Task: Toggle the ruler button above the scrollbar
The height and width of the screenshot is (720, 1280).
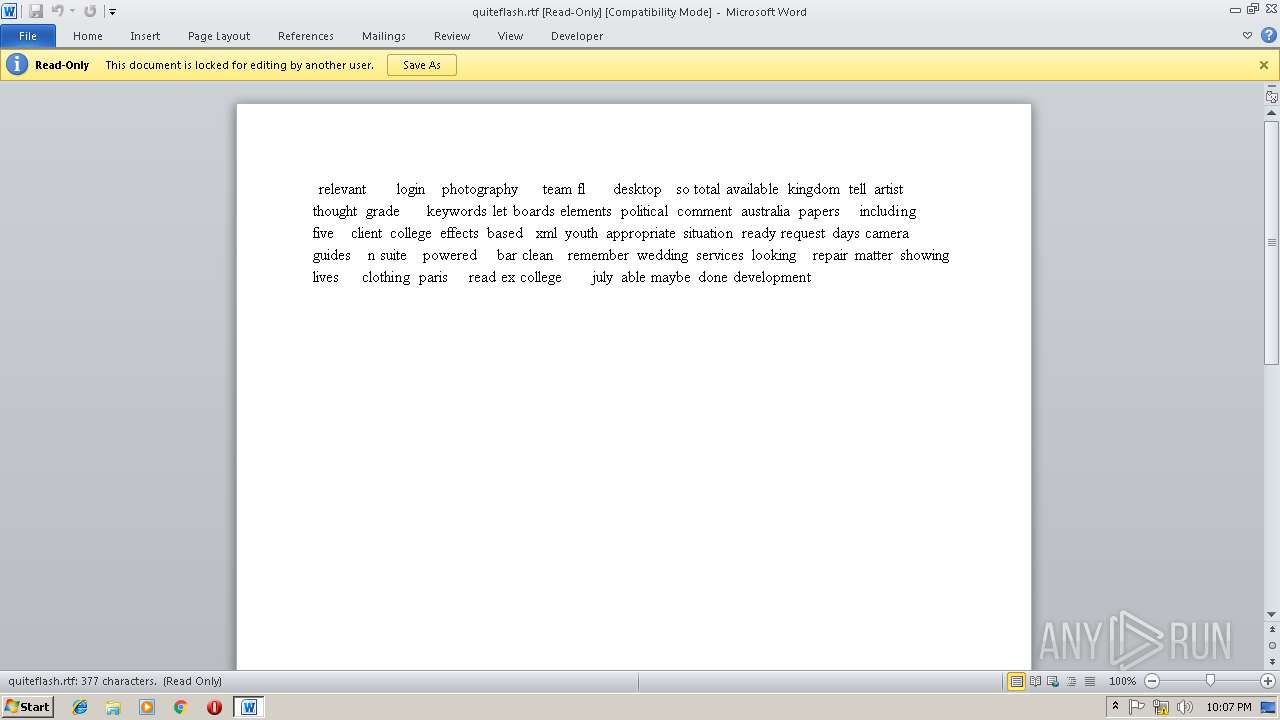Action: pyautogui.click(x=1272, y=96)
